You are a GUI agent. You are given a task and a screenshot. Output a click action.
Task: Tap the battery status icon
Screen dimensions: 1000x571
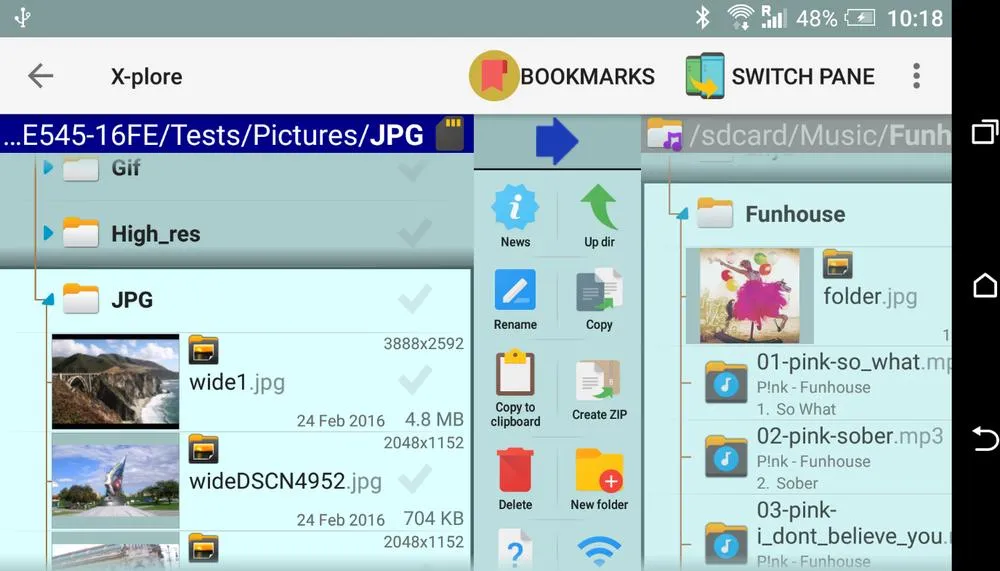click(x=860, y=18)
